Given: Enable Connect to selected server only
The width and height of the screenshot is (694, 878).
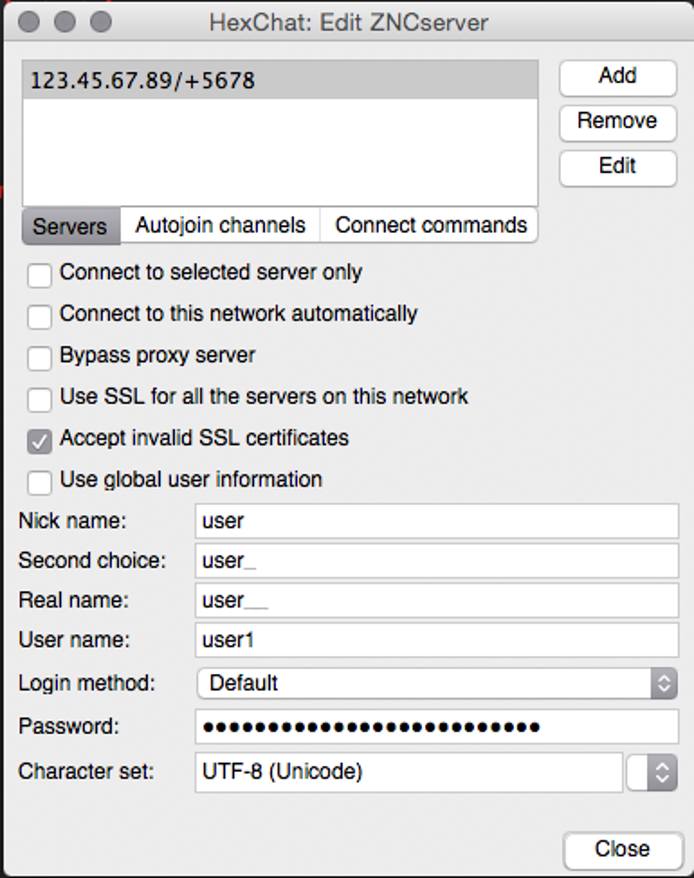Looking at the screenshot, I should pyautogui.click(x=40, y=275).
